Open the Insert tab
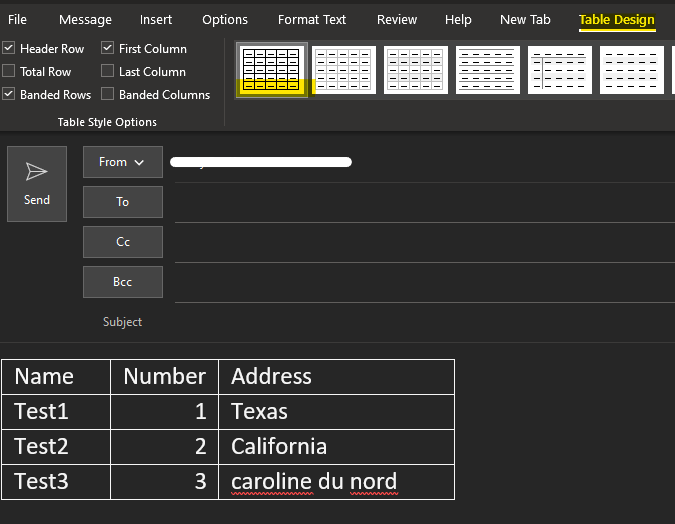The height and width of the screenshot is (524, 675). (156, 19)
